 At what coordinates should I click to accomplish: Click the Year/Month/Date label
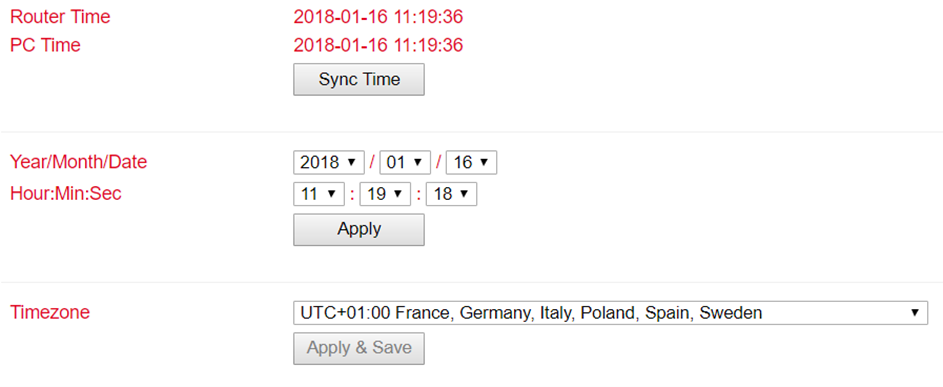click(78, 162)
